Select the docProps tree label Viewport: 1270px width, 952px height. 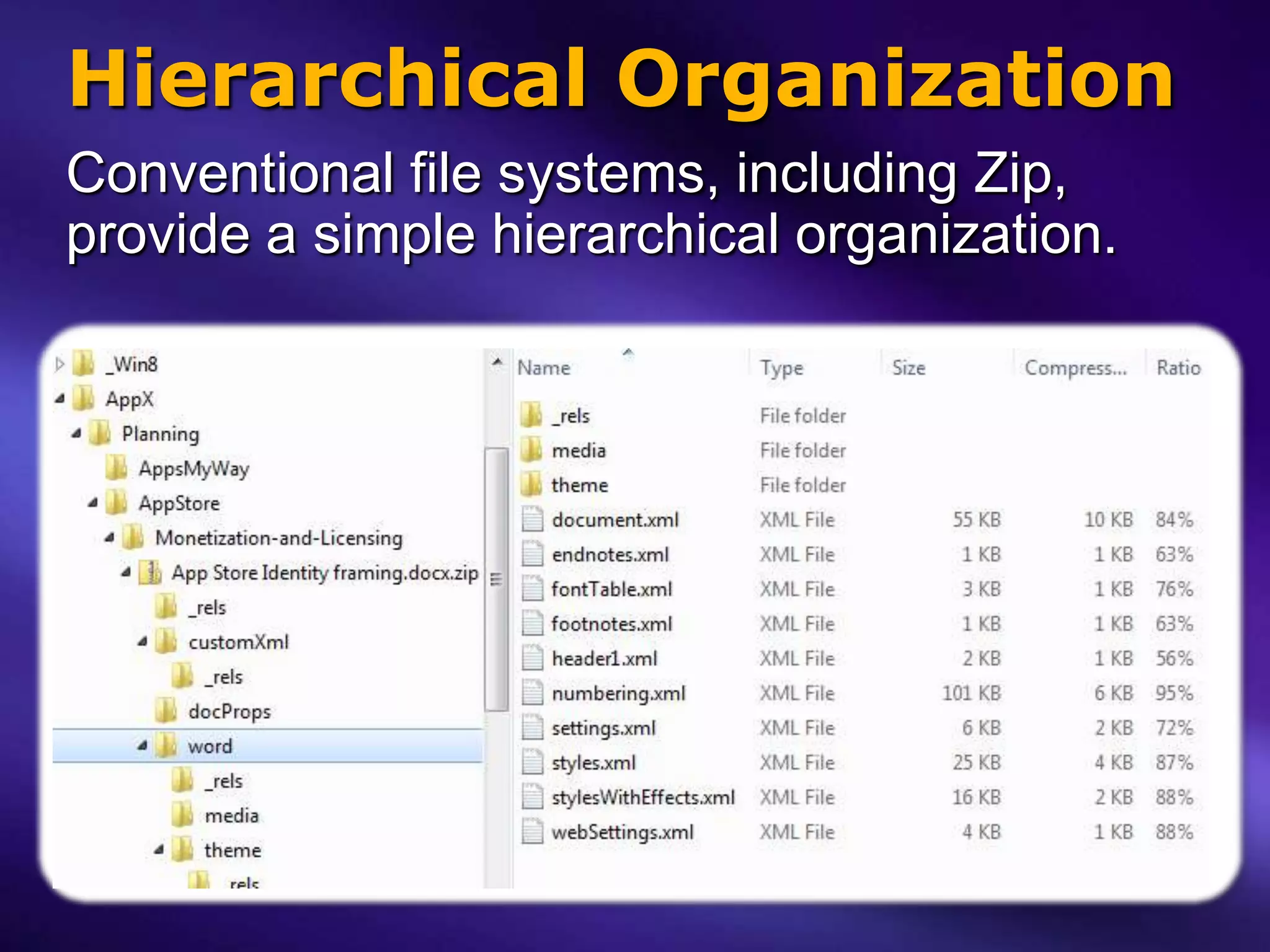pos(229,712)
